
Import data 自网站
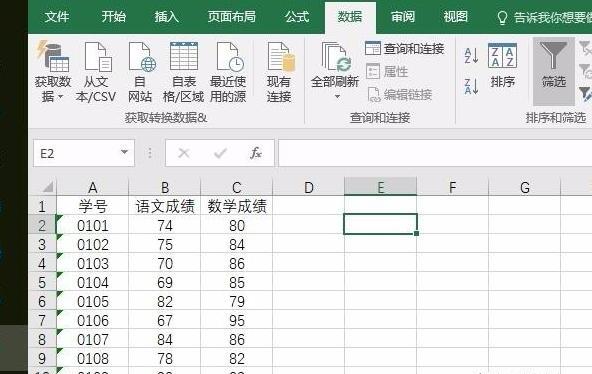pyautogui.click(x=140, y=72)
